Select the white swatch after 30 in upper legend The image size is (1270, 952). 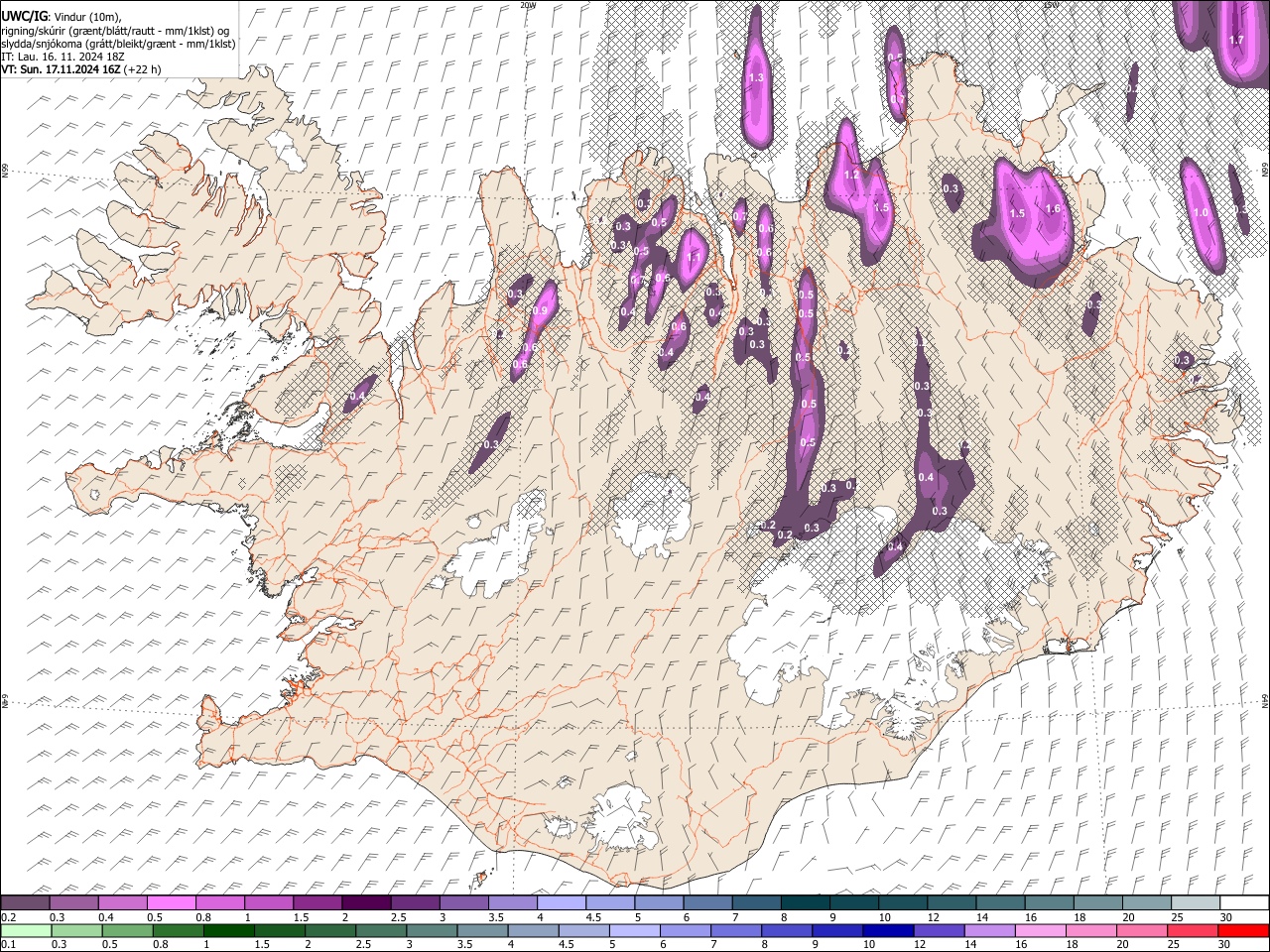click(x=1244, y=903)
